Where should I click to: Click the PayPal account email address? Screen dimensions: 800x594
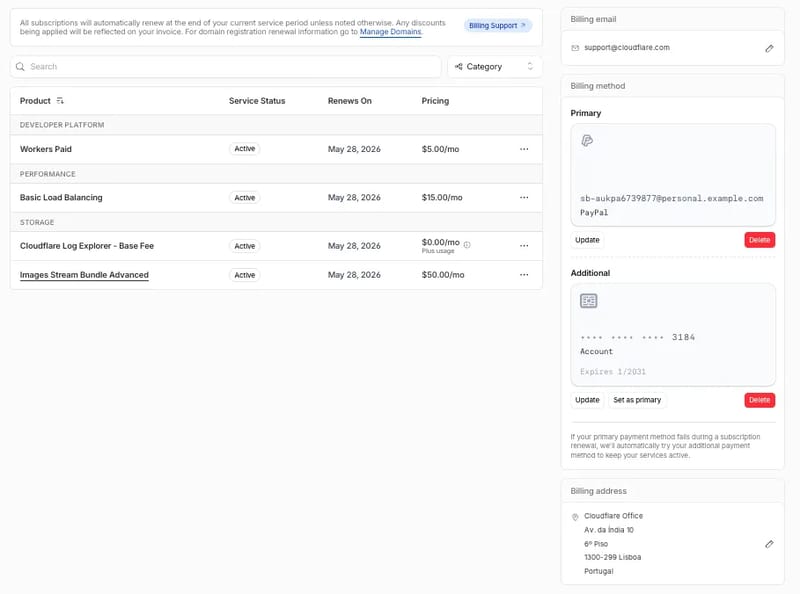[x=671, y=199]
